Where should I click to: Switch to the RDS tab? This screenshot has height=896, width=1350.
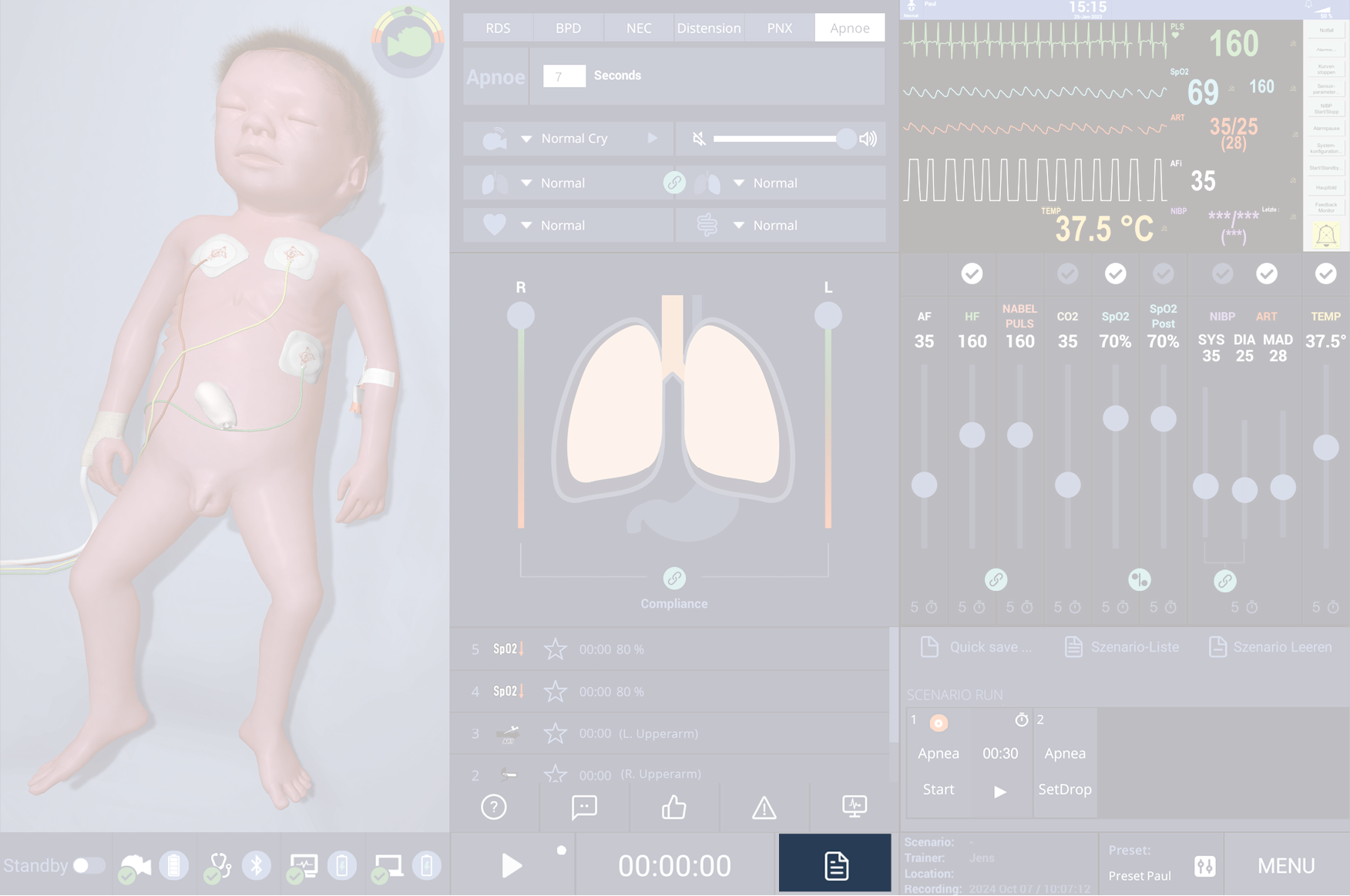pos(498,28)
